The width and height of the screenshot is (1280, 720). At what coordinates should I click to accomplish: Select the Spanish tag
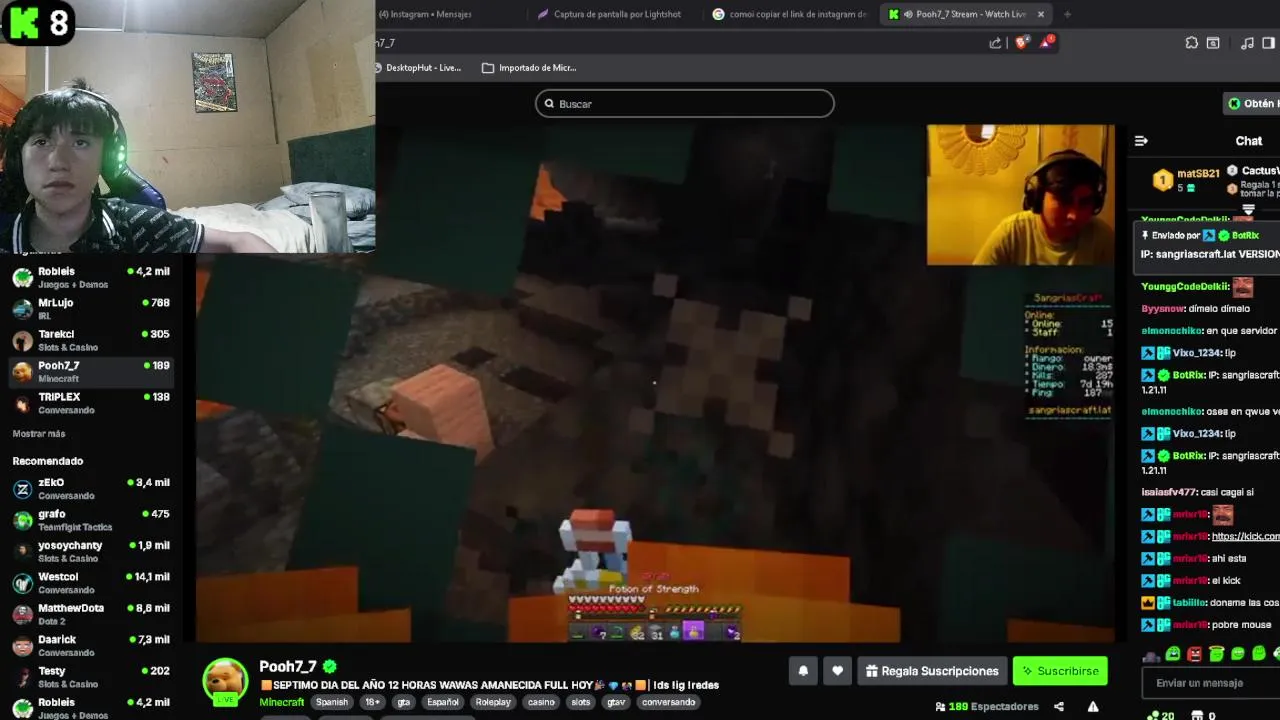(332, 702)
